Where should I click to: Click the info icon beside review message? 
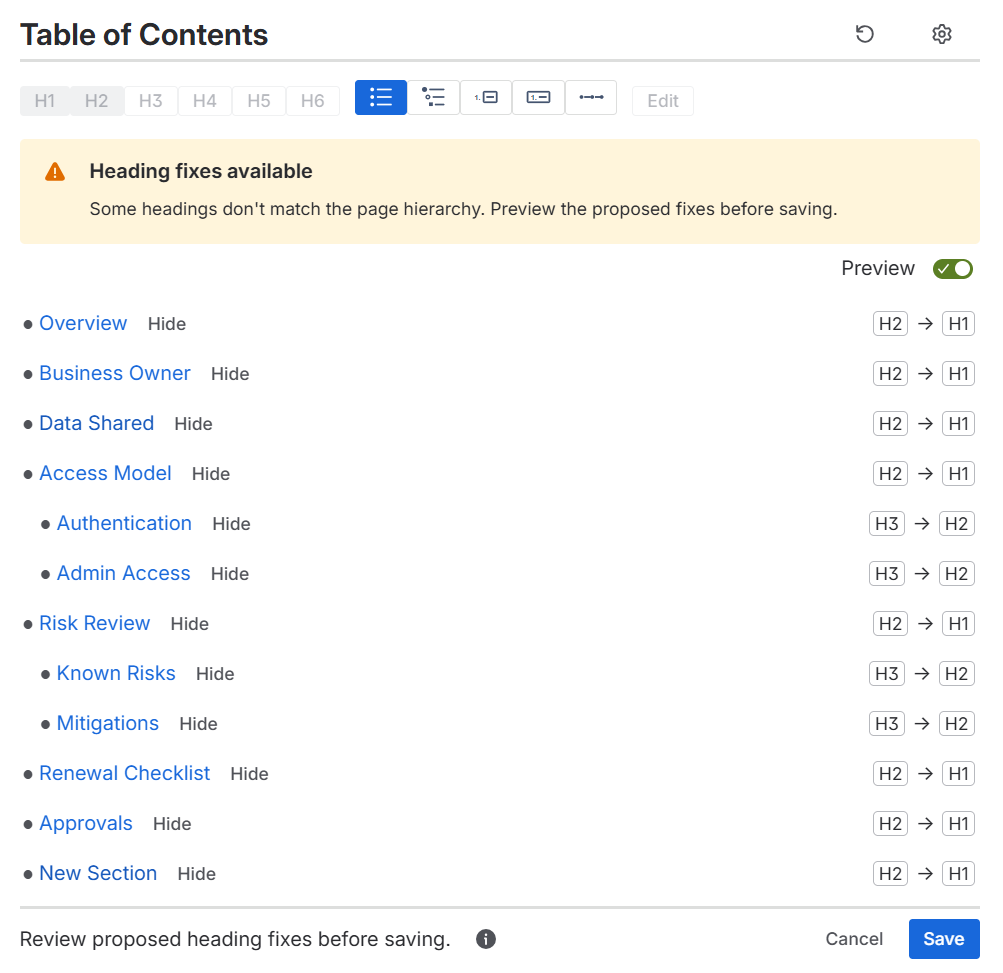coord(486,939)
